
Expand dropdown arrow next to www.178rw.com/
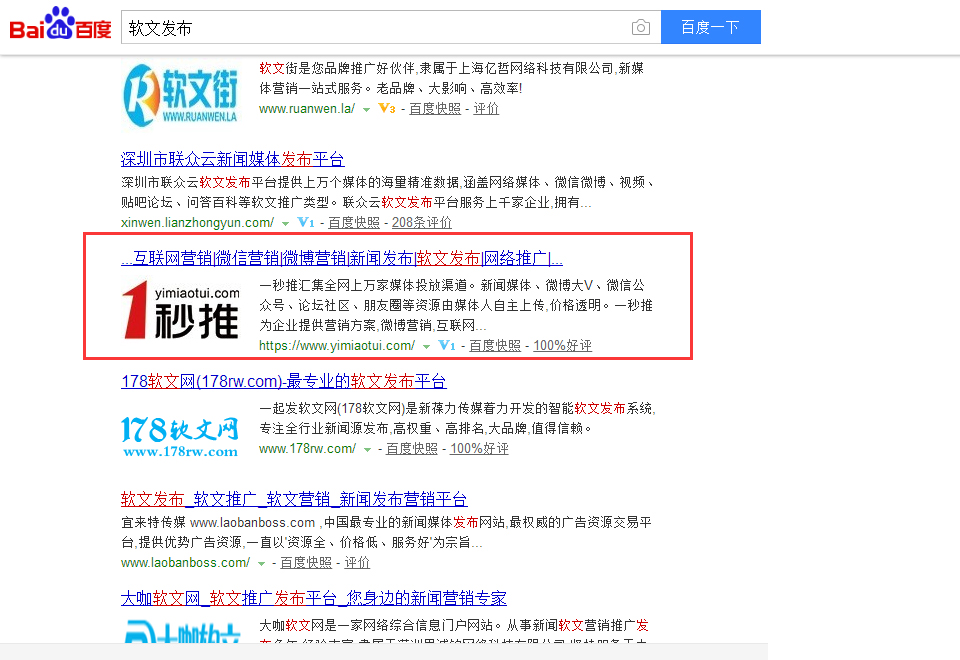click(367, 450)
